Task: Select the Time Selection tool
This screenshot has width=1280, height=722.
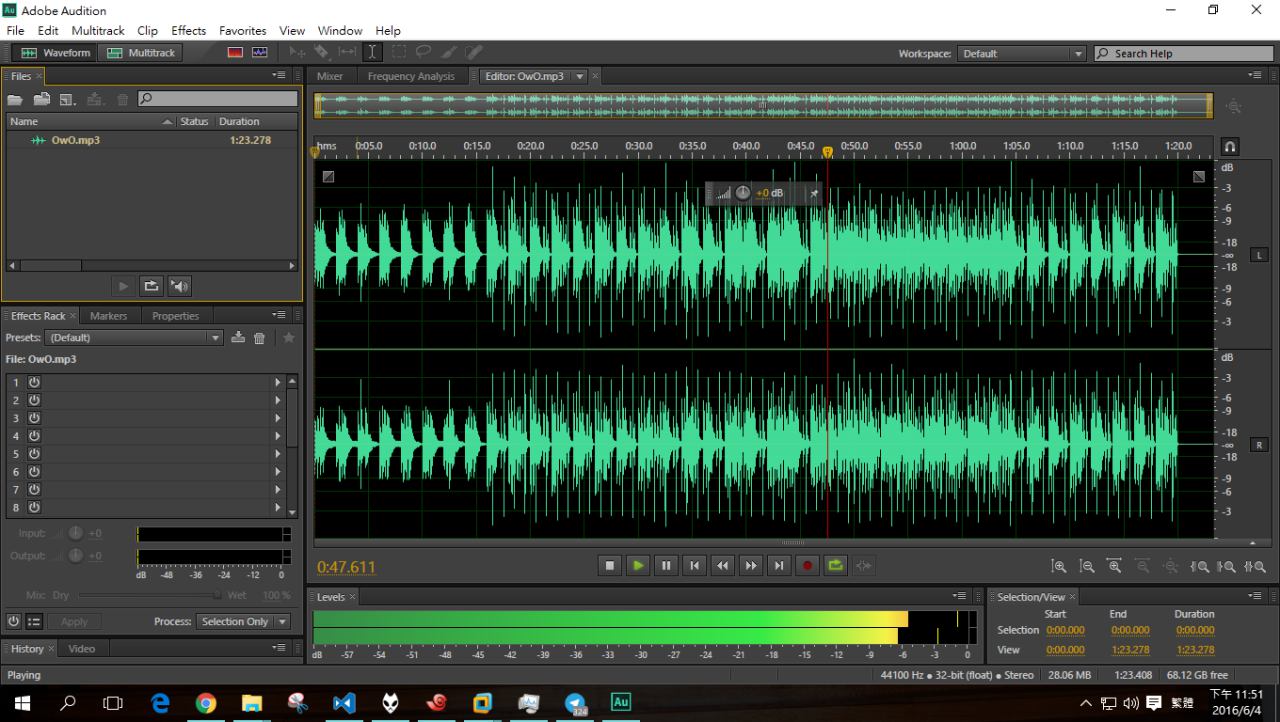Action: point(372,52)
